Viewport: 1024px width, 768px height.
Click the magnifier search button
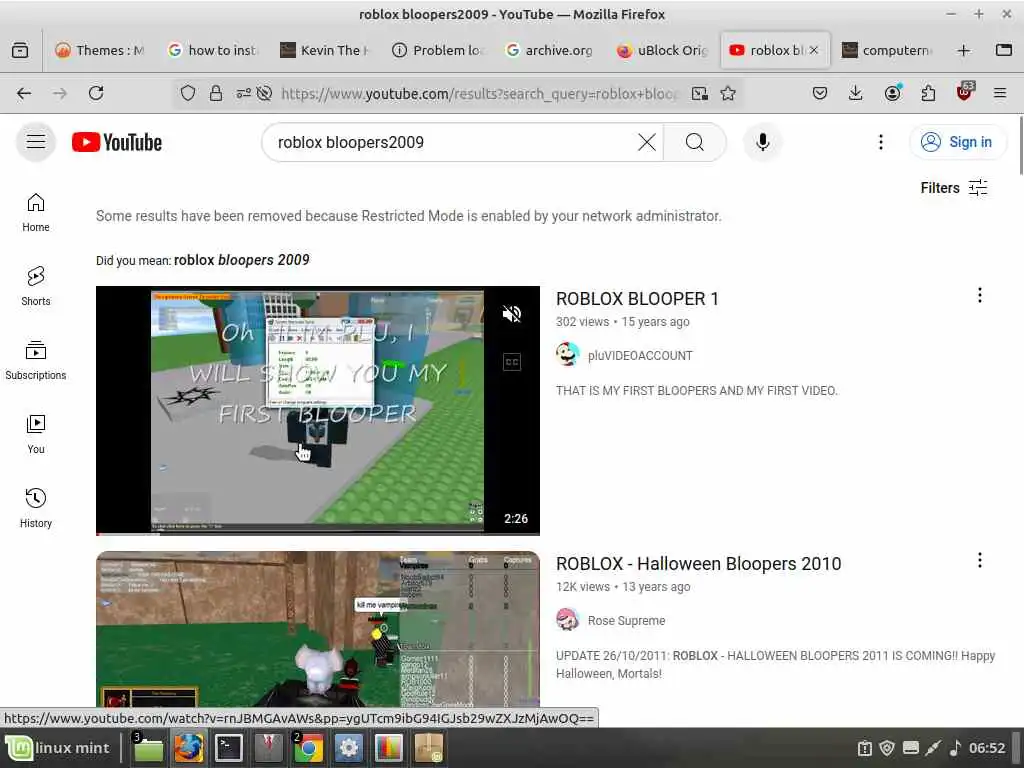tap(695, 142)
